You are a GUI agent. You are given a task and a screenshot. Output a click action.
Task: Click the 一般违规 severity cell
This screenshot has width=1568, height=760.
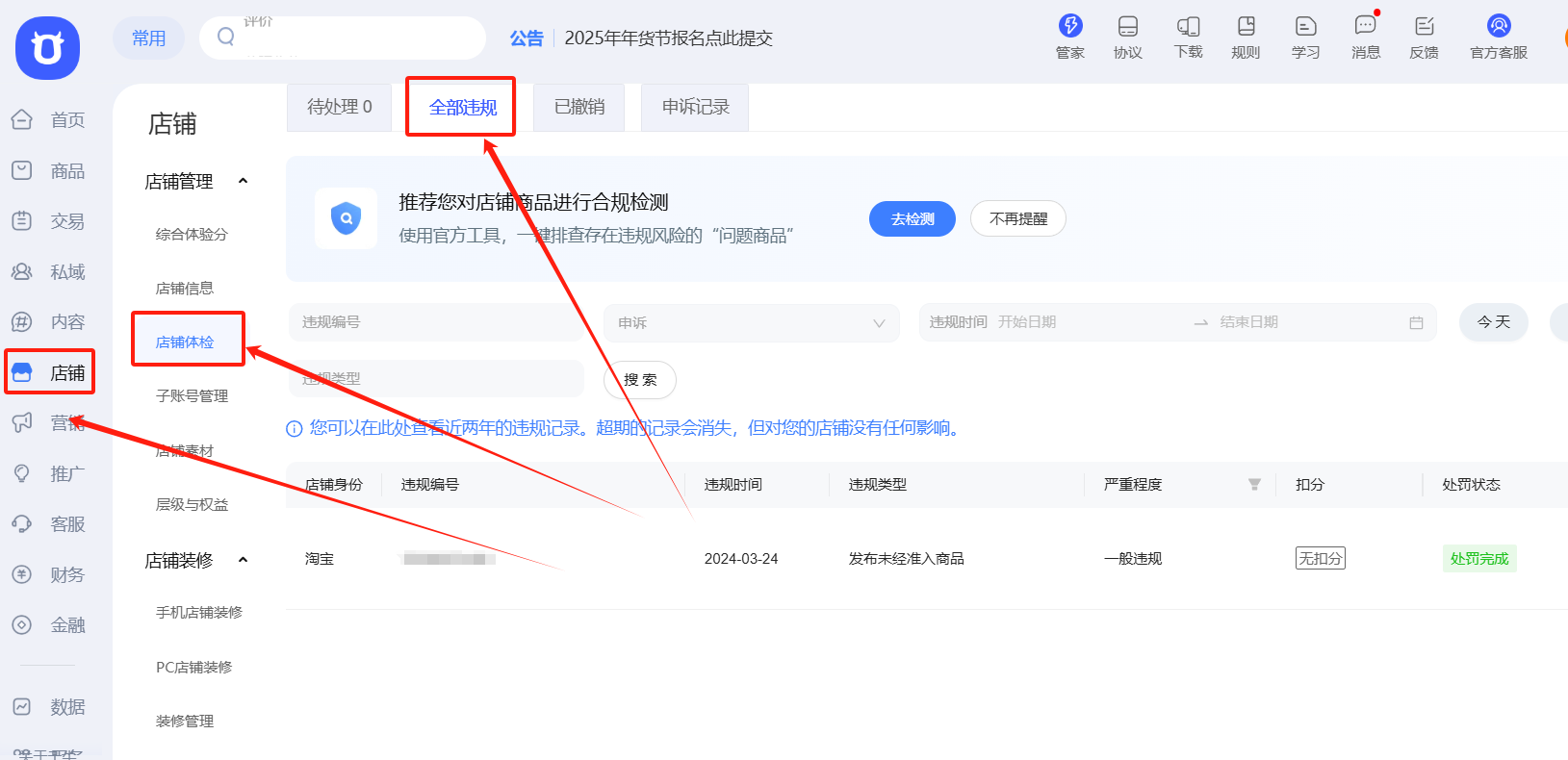pyautogui.click(x=1133, y=559)
